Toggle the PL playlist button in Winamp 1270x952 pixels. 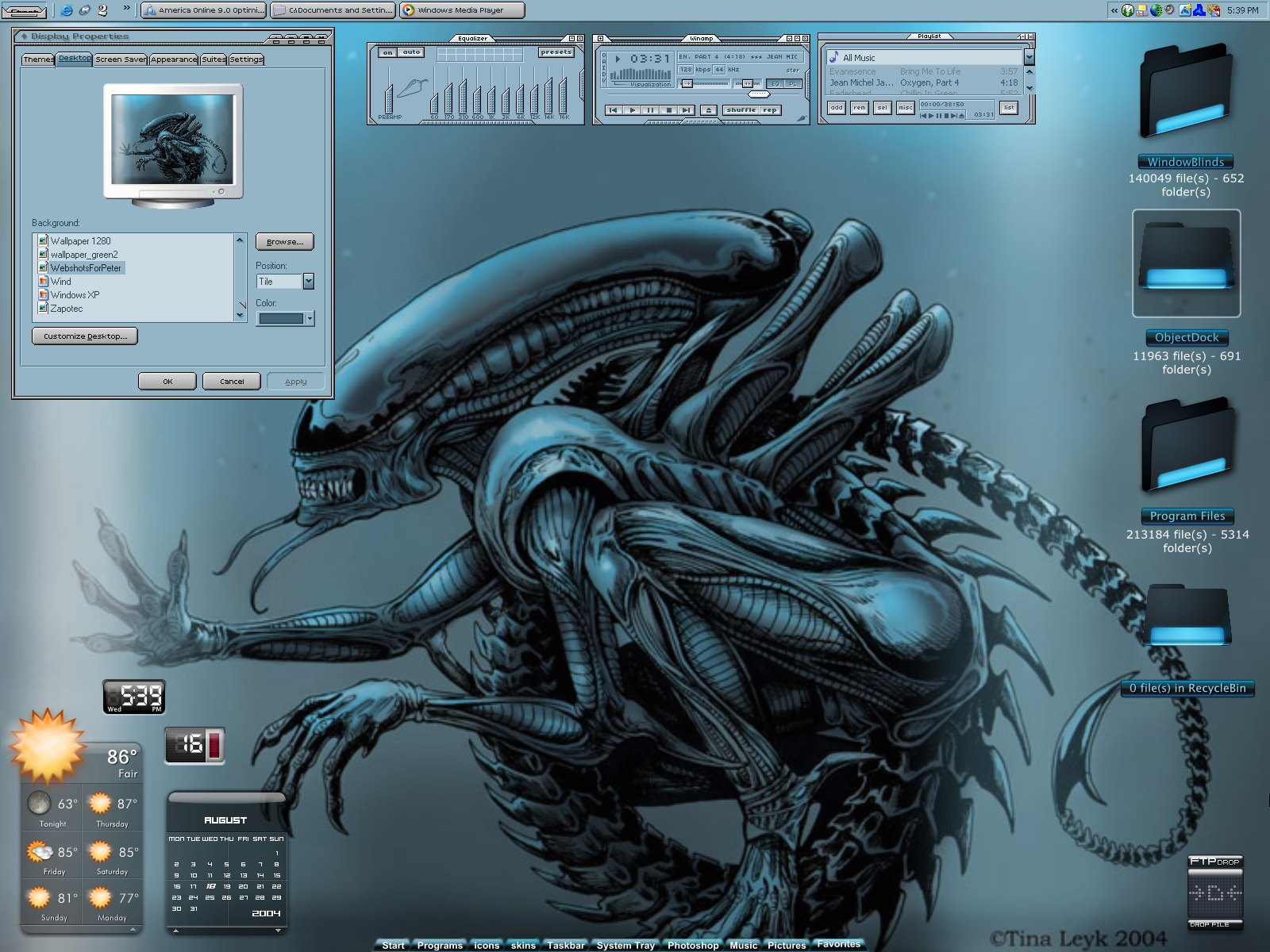tap(793, 83)
